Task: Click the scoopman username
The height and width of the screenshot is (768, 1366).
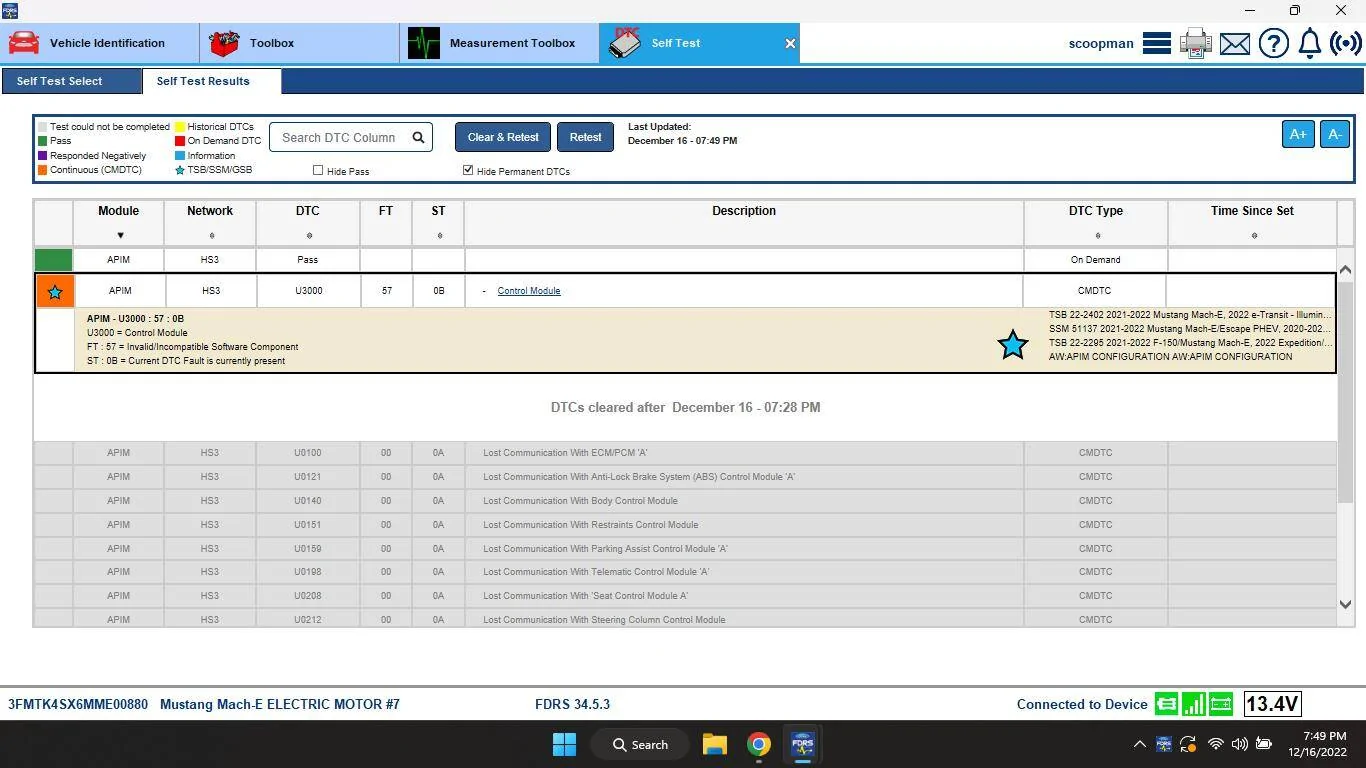Action: click(1101, 43)
